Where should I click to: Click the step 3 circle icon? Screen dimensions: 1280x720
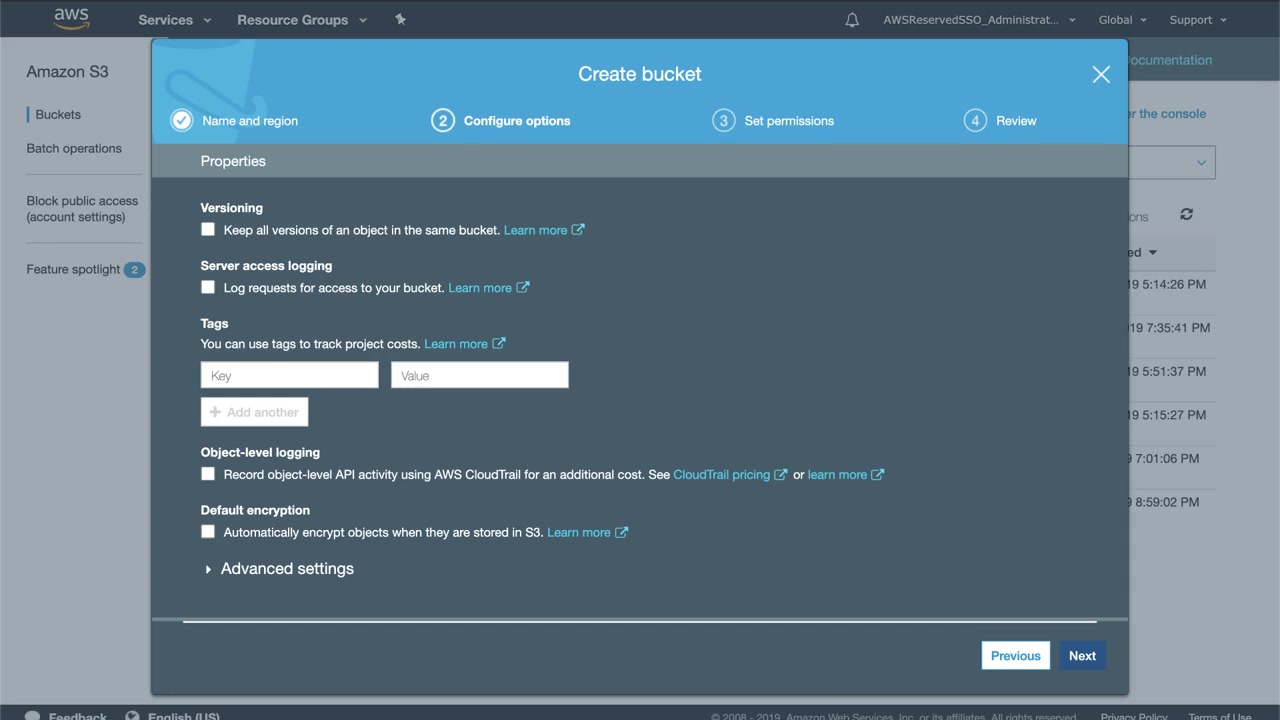723,120
